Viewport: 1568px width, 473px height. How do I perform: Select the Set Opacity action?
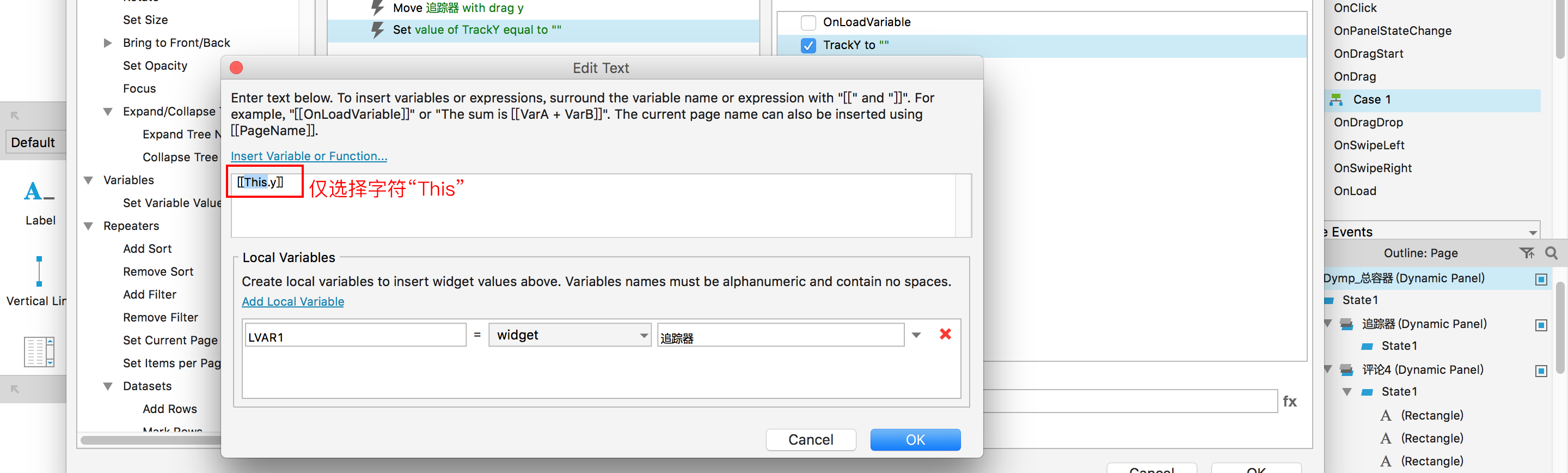coord(155,66)
